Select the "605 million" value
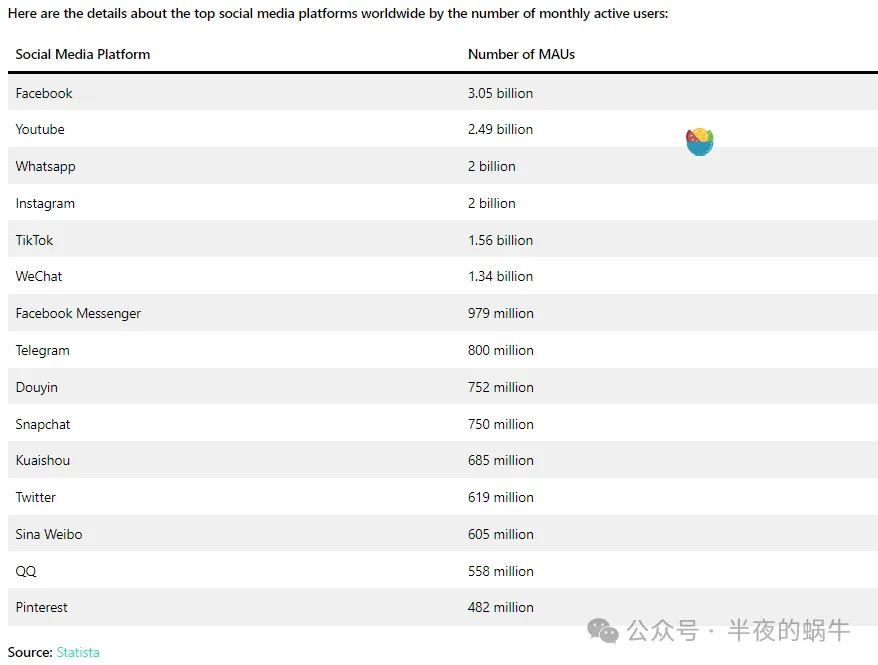The width and height of the screenshot is (878, 665). pyautogui.click(x=501, y=534)
